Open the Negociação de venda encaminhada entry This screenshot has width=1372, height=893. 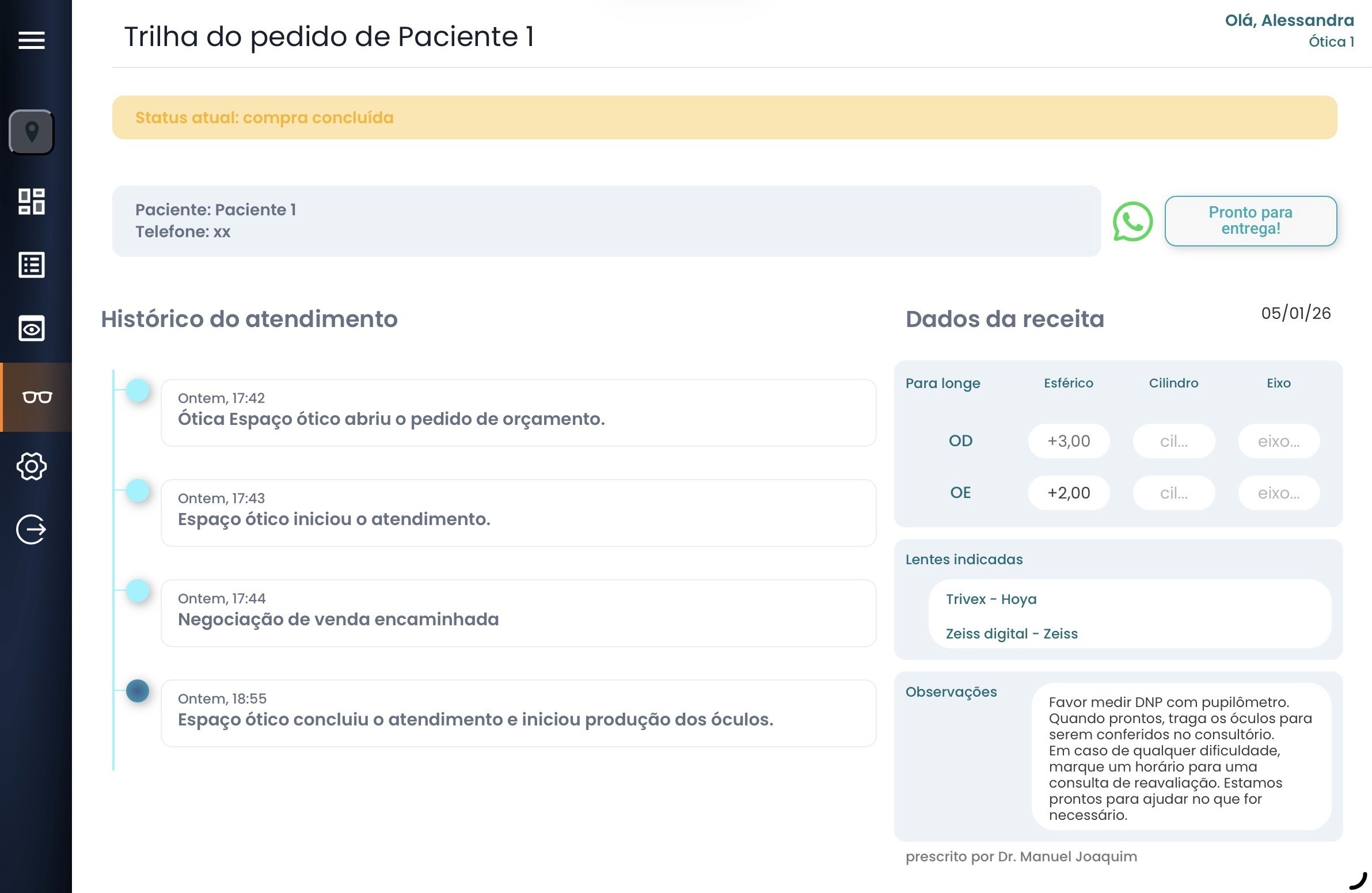518,613
